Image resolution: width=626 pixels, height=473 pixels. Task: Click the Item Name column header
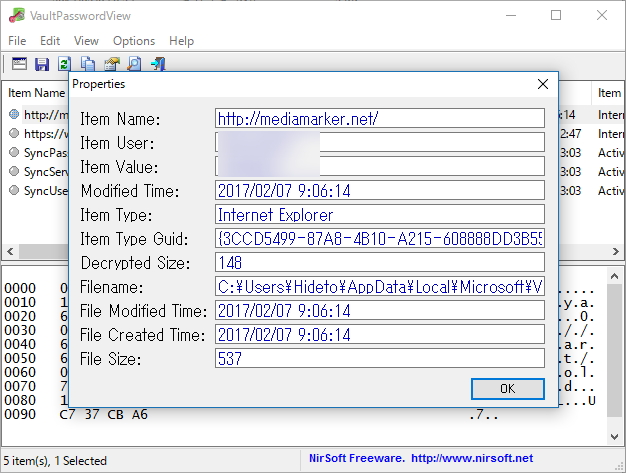(x=36, y=93)
